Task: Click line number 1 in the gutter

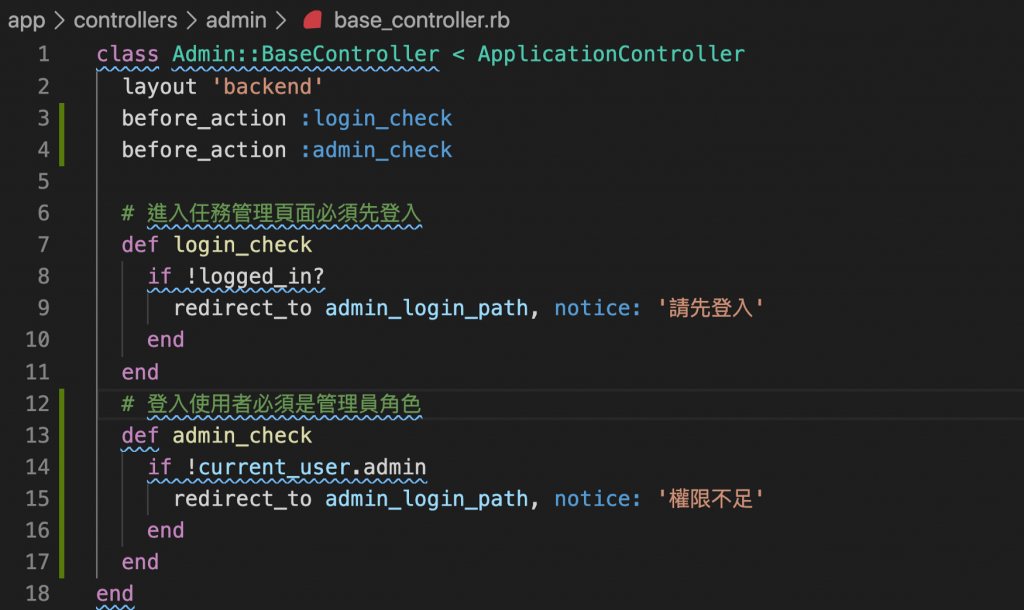Action: pos(43,54)
